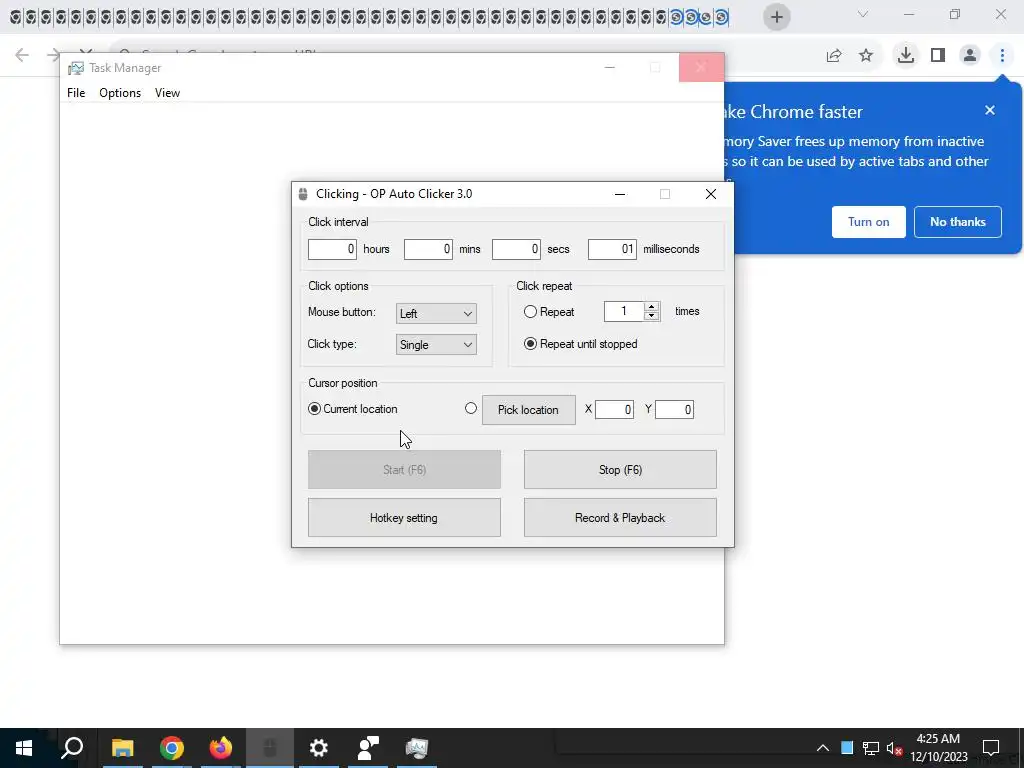Image resolution: width=1024 pixels, height=768 pixels.
Task: Click the network tray icon
Action: click(871, 748)
